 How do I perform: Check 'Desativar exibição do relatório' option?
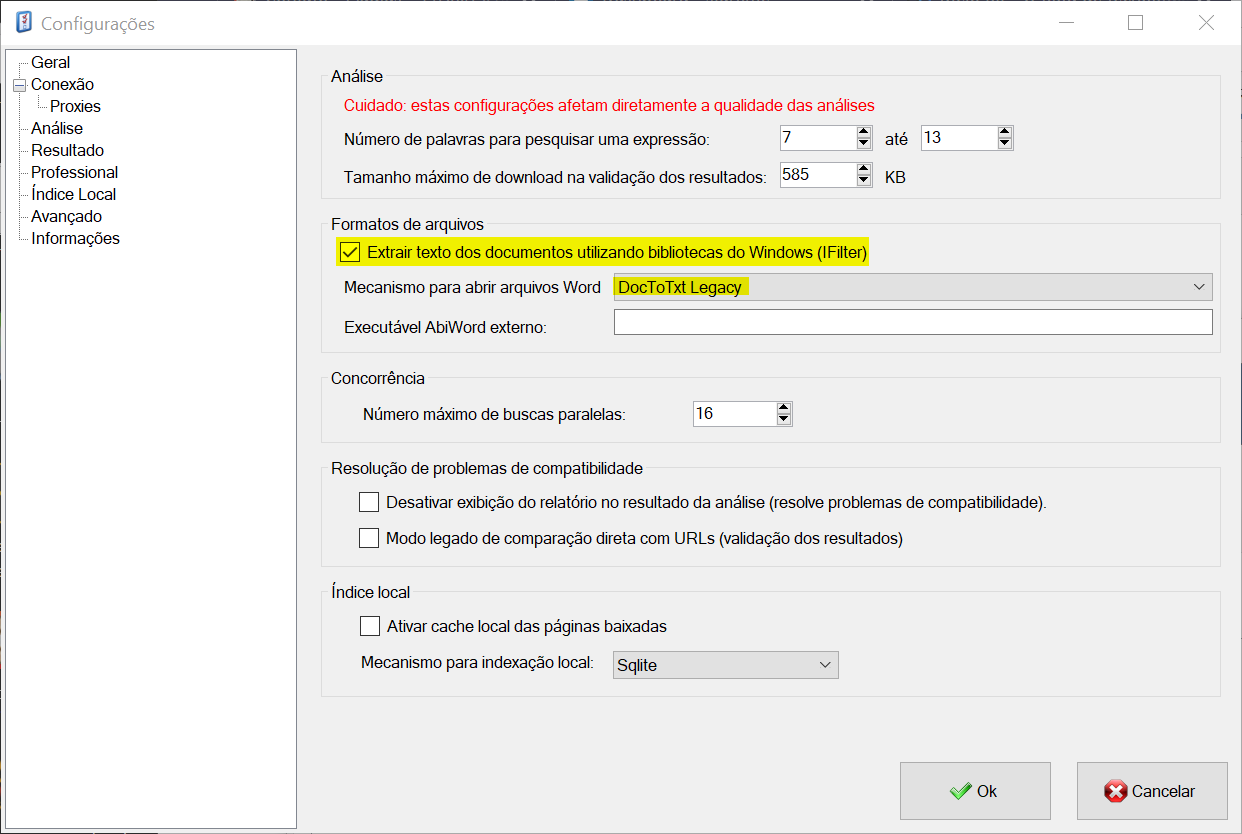point(369,501)
